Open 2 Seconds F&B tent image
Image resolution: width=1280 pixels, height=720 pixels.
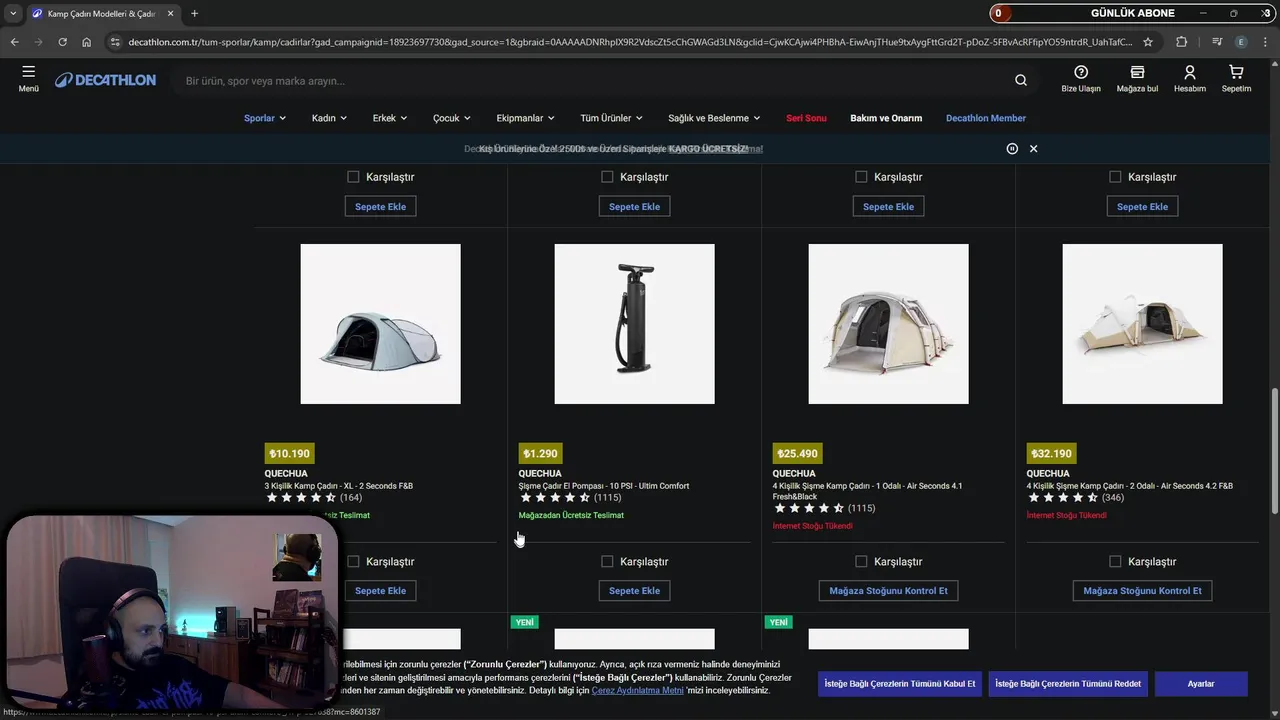381,324
